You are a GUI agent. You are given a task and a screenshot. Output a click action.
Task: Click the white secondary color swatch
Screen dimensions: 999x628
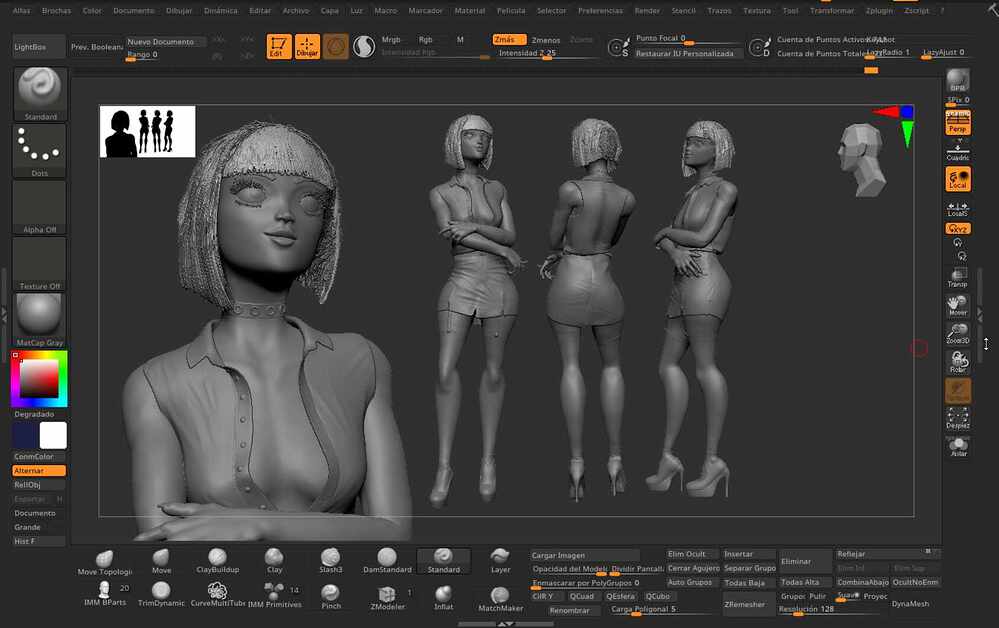click(53, 436)
